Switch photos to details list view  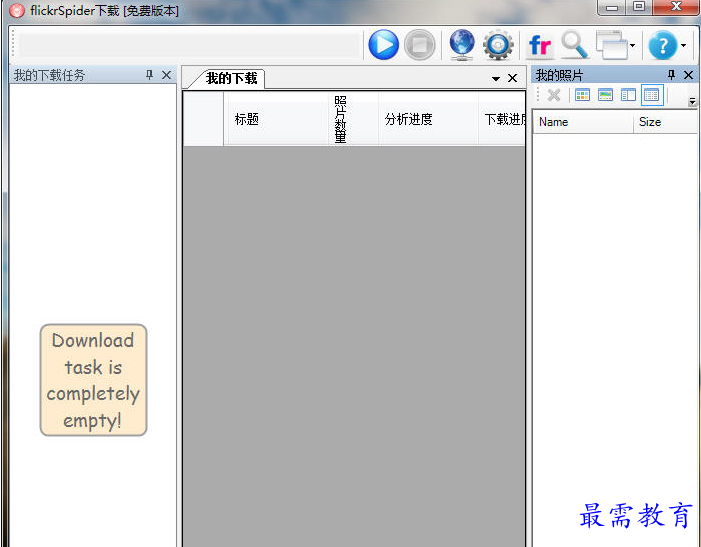652,95
